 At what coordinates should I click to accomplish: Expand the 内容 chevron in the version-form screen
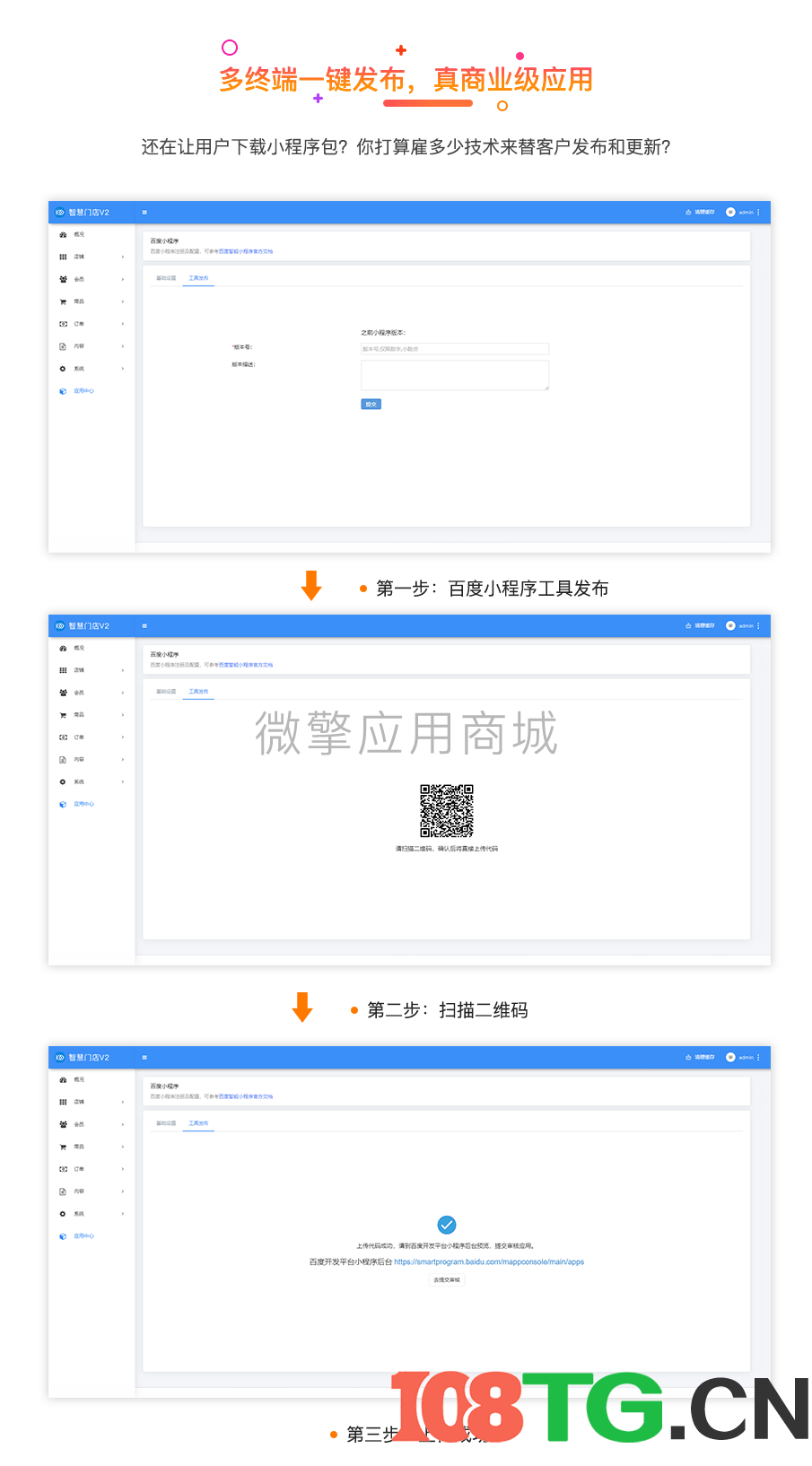[x=123, y=346]
